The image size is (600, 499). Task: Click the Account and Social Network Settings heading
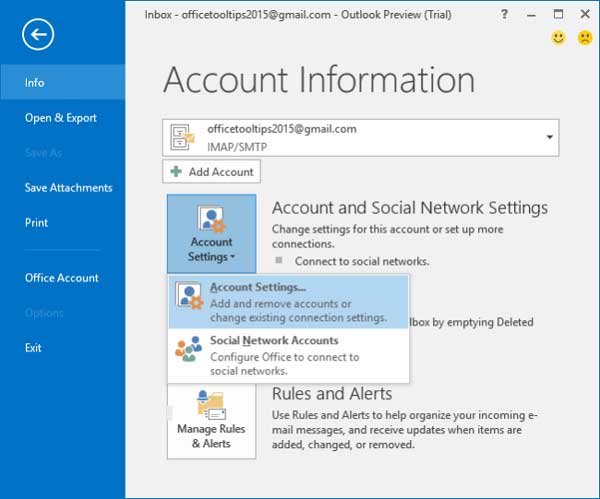(410, 208)
